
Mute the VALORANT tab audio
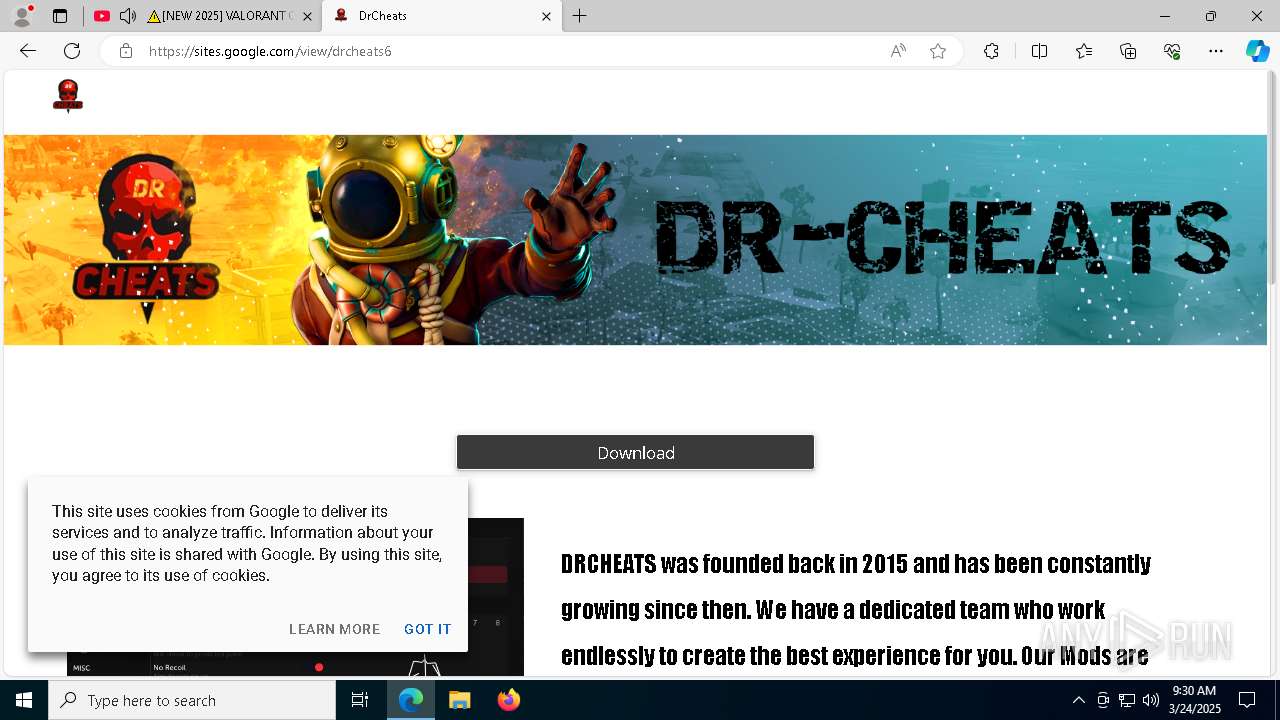coord(128,16)
